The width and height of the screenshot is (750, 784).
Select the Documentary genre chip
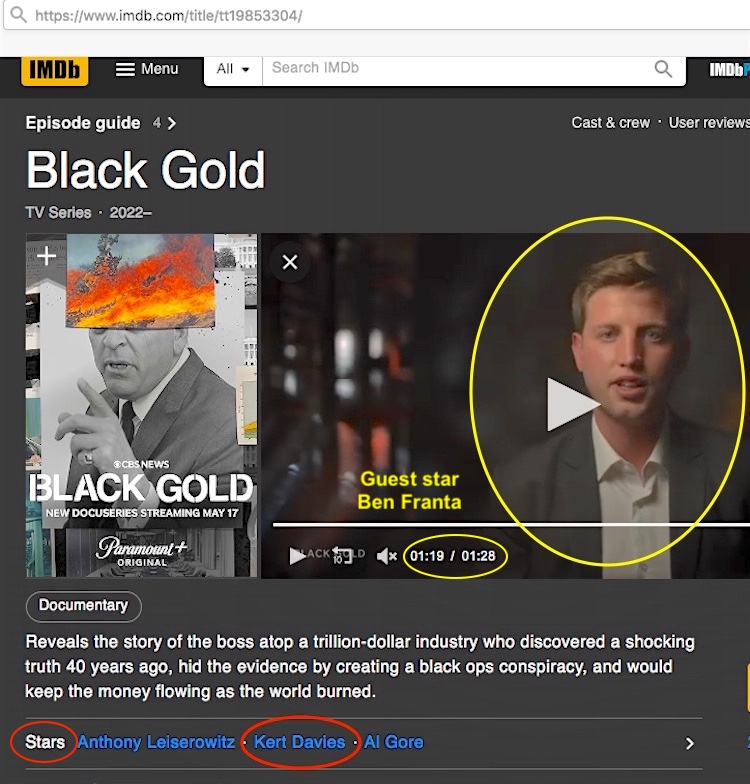(83, 606)
